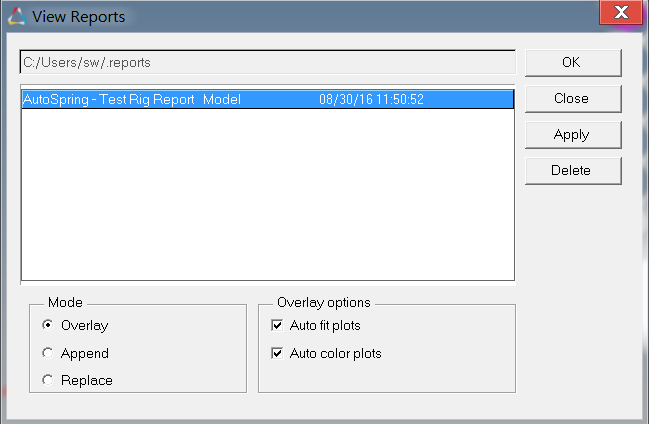The width and height of the screenshot is (650, 424).
Task: Delete the selected report
Action: [573, 170]
